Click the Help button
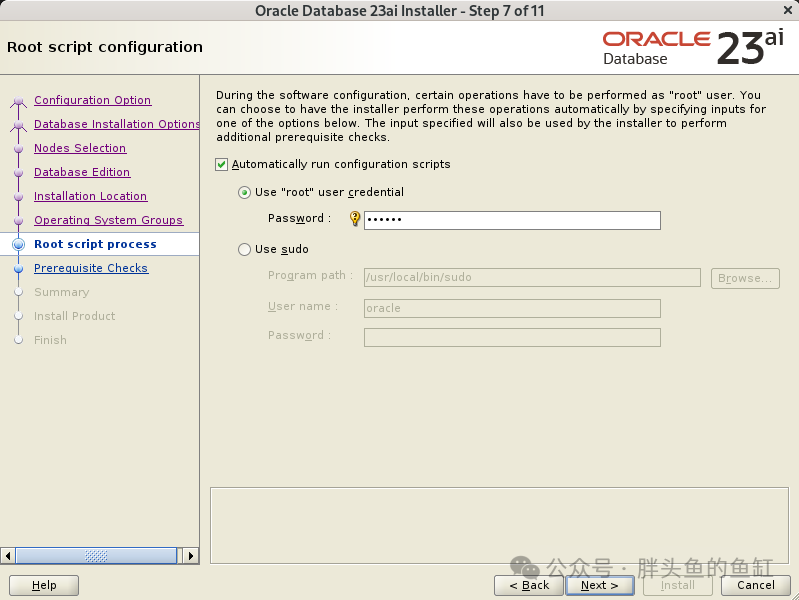 (44, 585)
